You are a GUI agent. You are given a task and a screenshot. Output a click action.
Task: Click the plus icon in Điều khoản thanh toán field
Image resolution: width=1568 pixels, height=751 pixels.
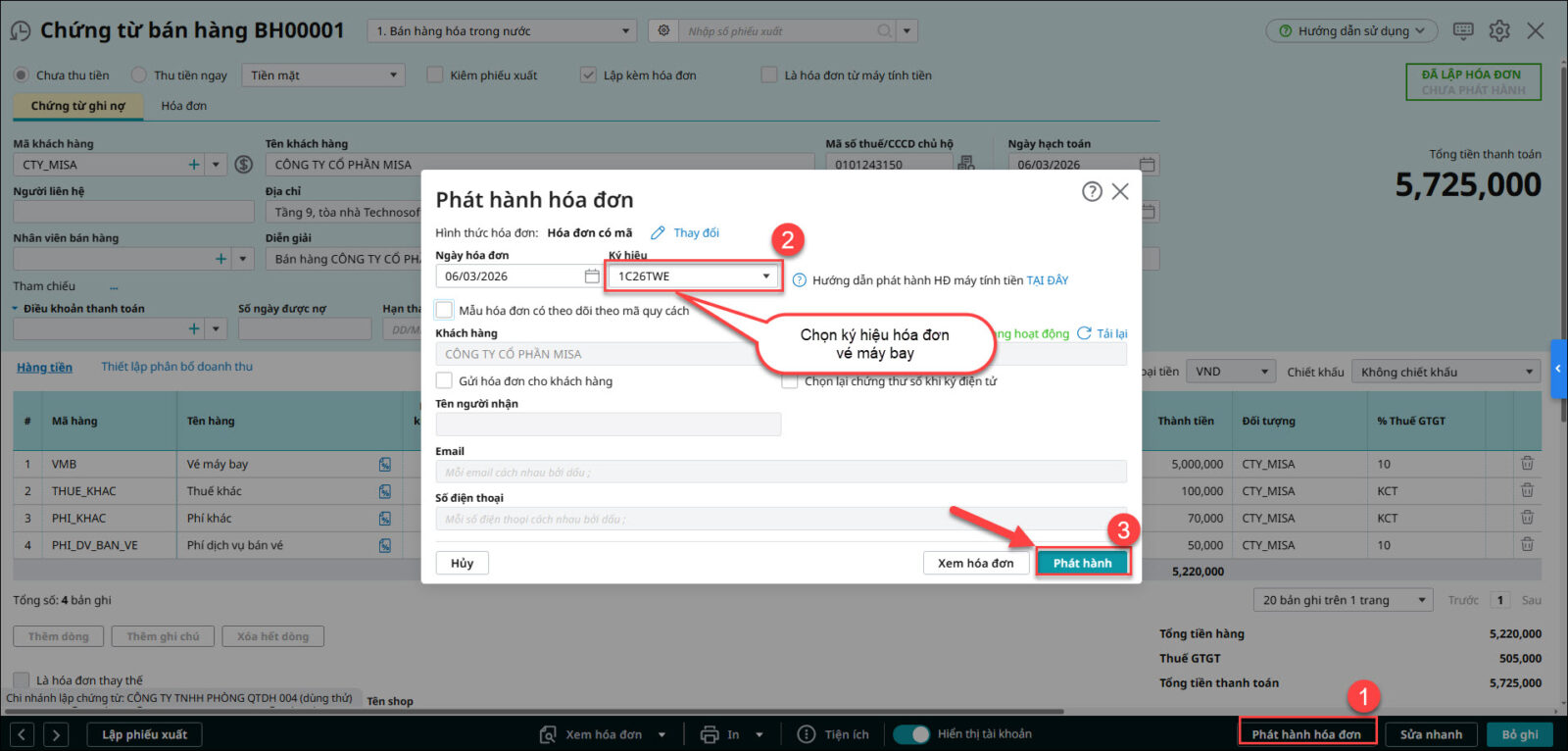(194, 329)
